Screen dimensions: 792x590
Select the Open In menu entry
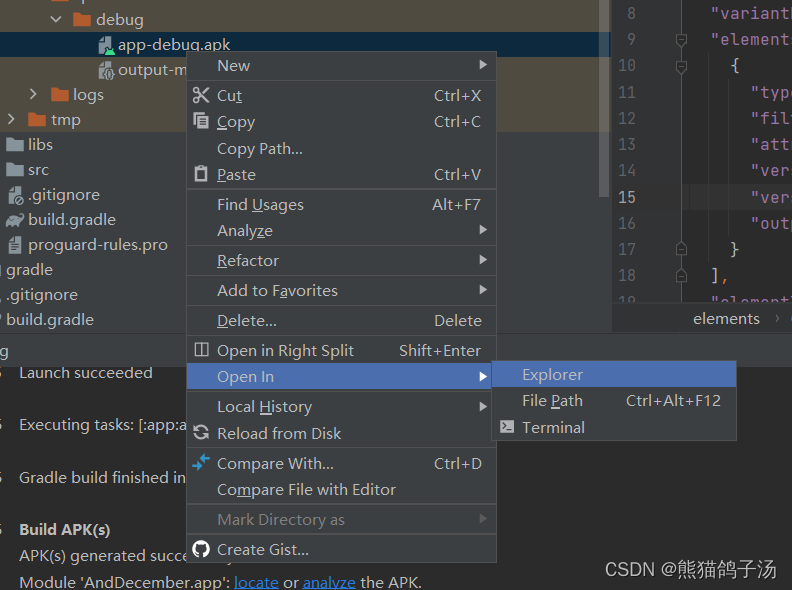point(339,376)
